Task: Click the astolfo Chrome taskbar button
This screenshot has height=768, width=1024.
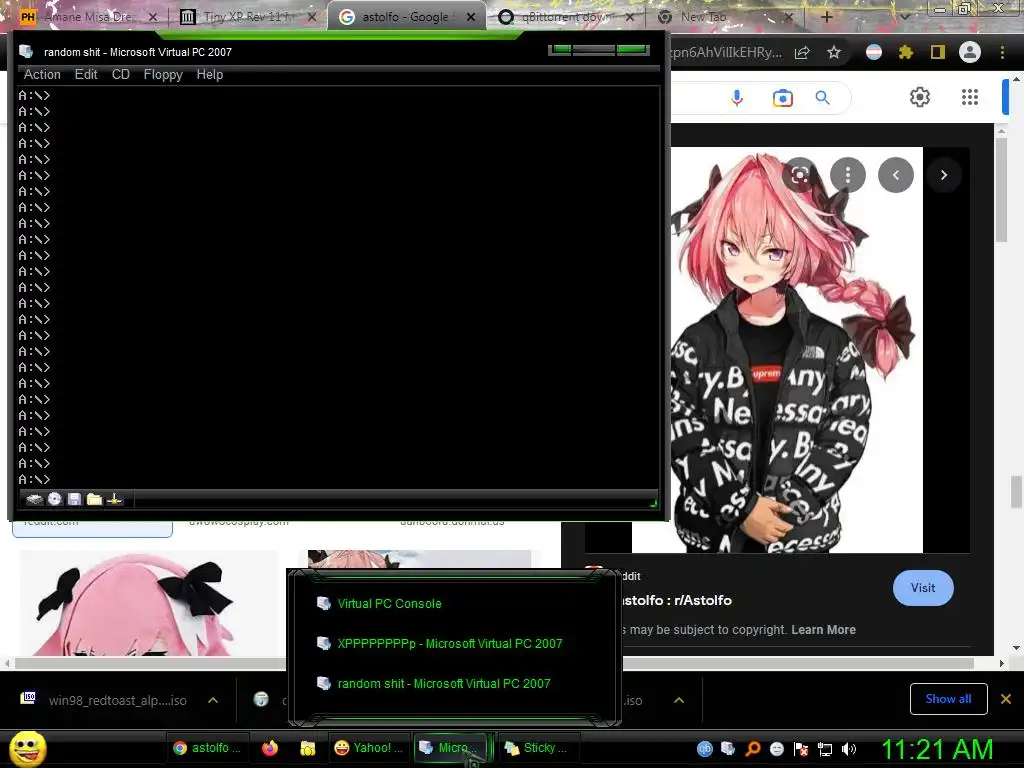Action: point(207,748)
